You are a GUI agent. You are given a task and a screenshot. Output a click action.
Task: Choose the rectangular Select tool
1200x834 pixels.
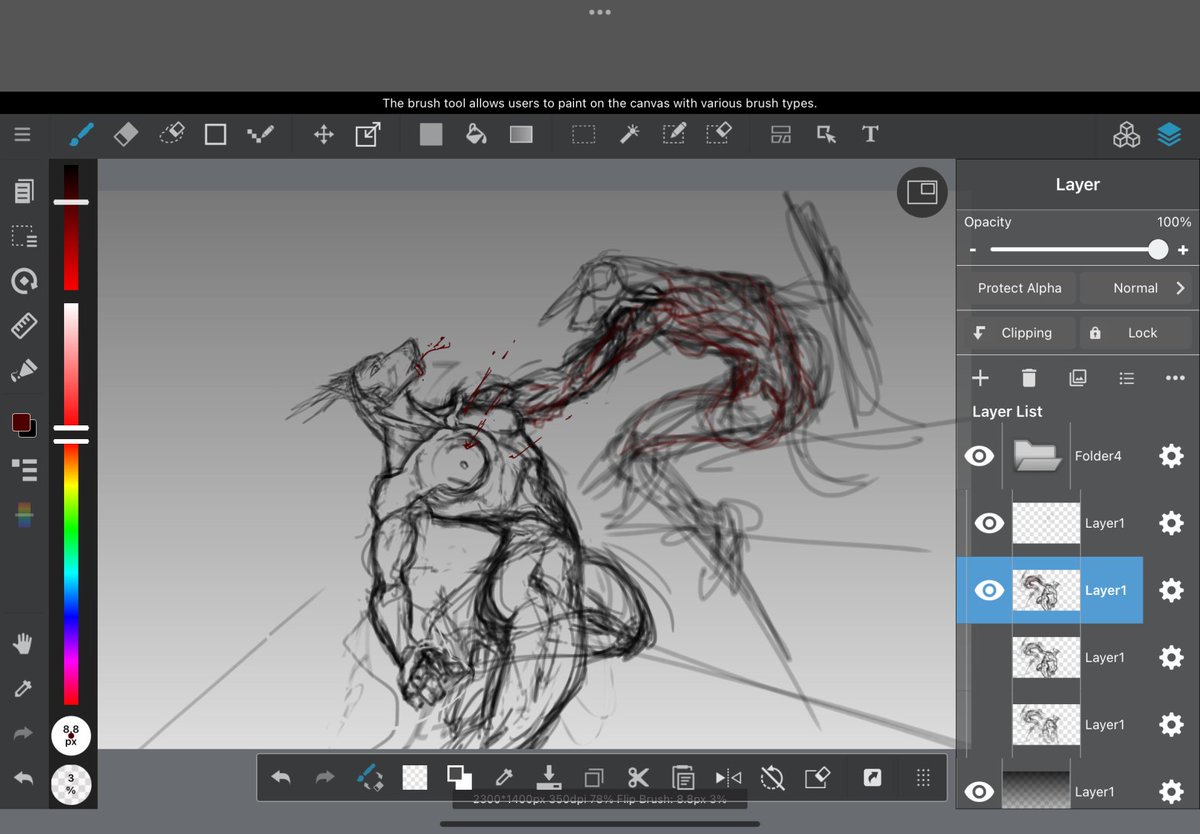[584, 134]
